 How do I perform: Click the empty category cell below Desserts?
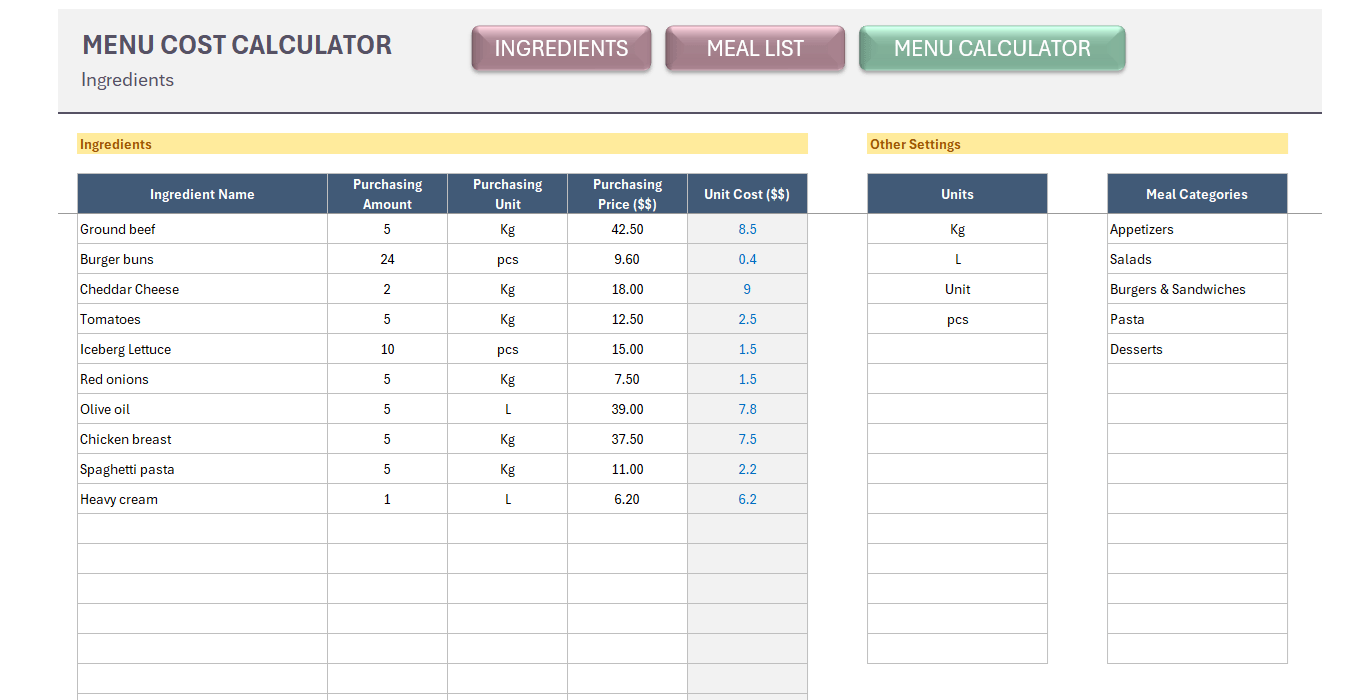[x=1197, y=379]
